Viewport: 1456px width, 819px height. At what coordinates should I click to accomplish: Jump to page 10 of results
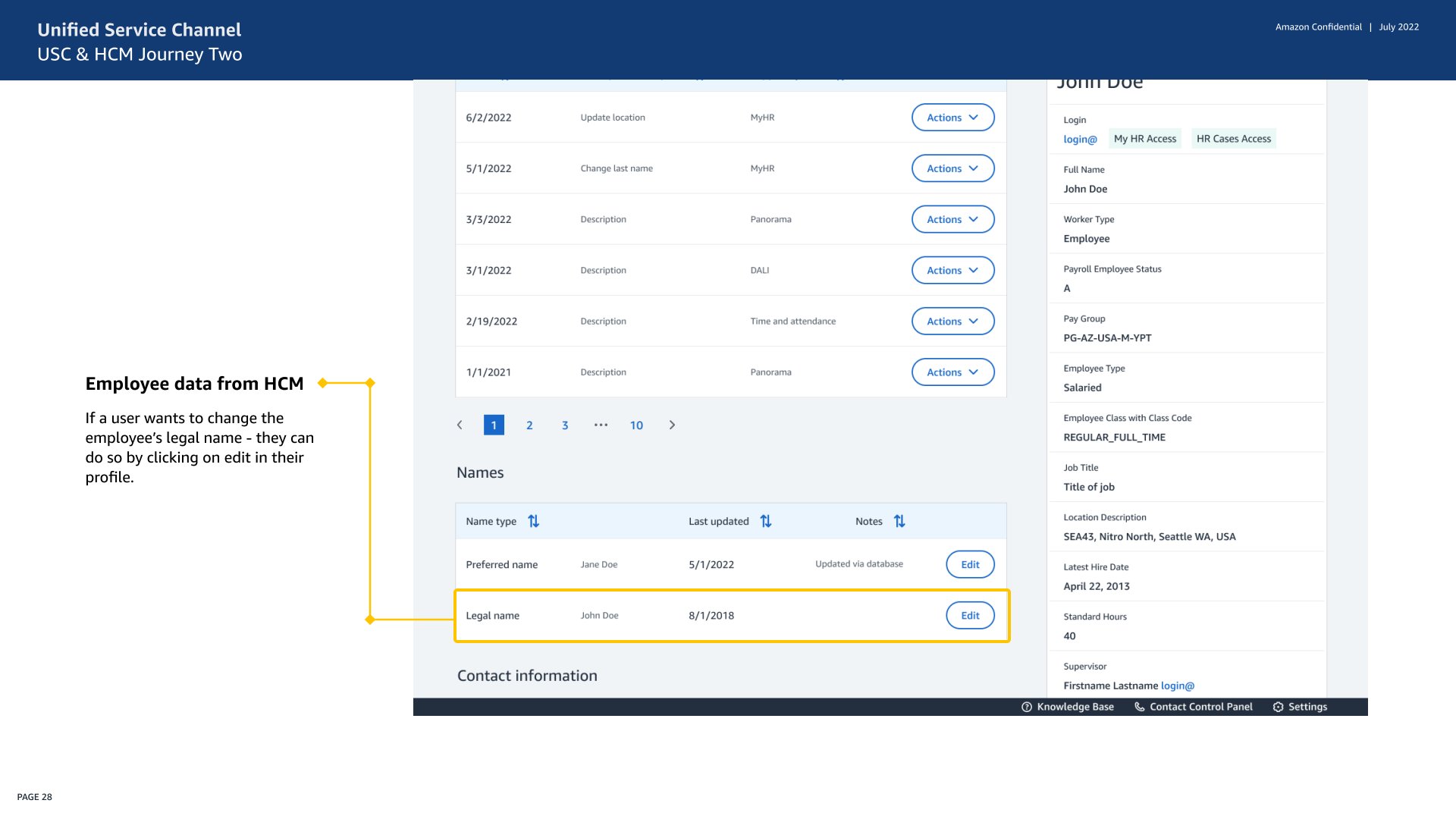coord(636,425)
